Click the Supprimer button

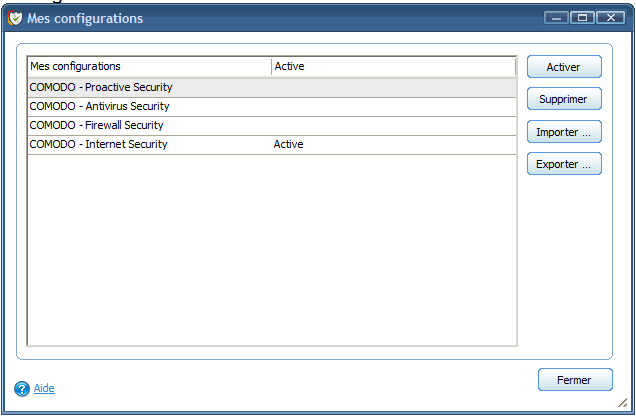pyautogui.click(x=564, y=99)
